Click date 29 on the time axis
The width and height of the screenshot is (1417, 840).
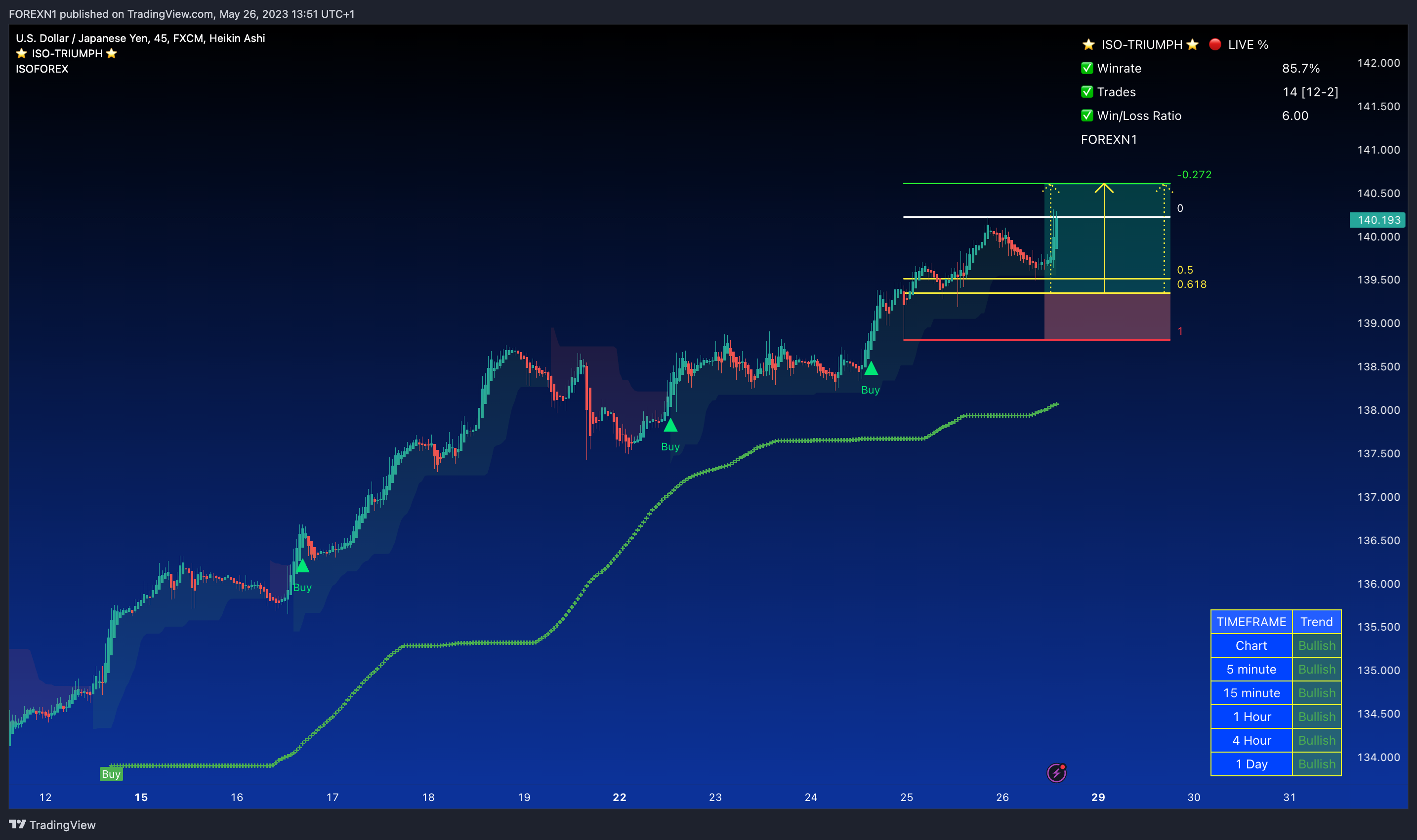coord(1098,798)
